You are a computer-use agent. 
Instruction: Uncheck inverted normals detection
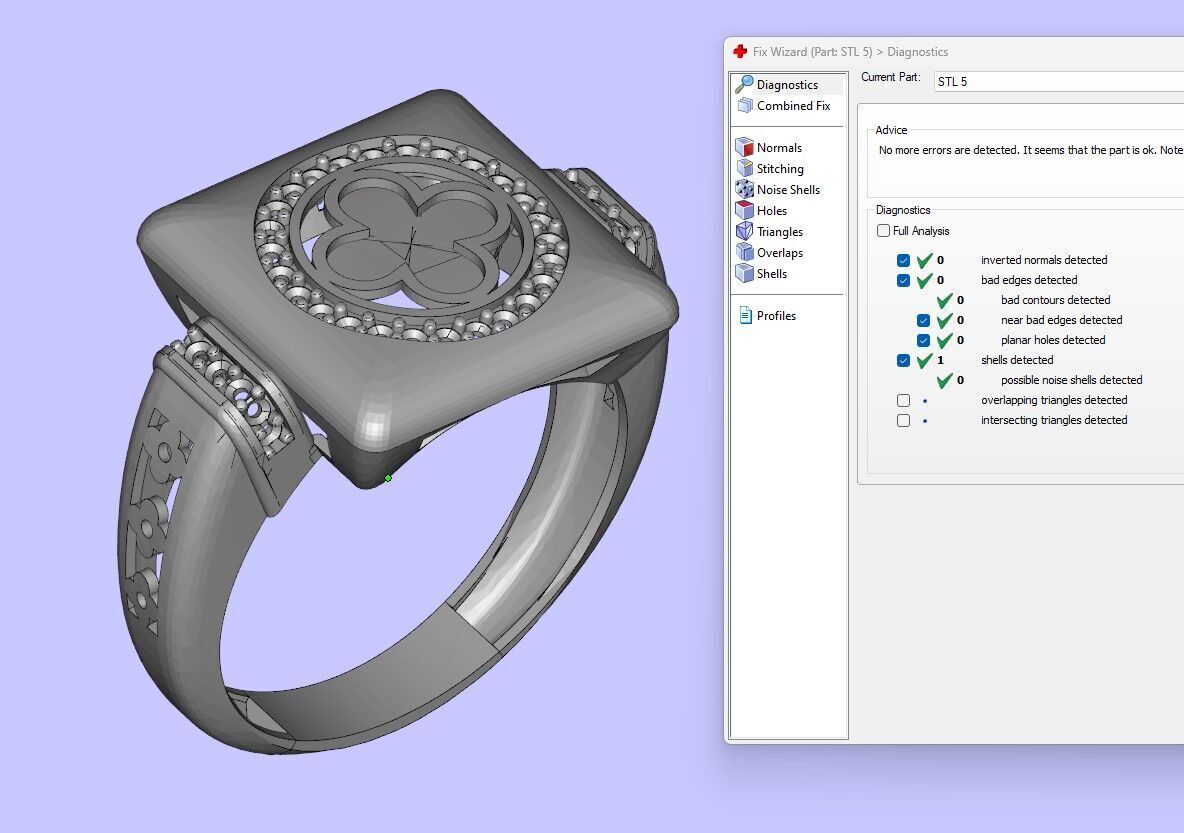pos(903,260)
